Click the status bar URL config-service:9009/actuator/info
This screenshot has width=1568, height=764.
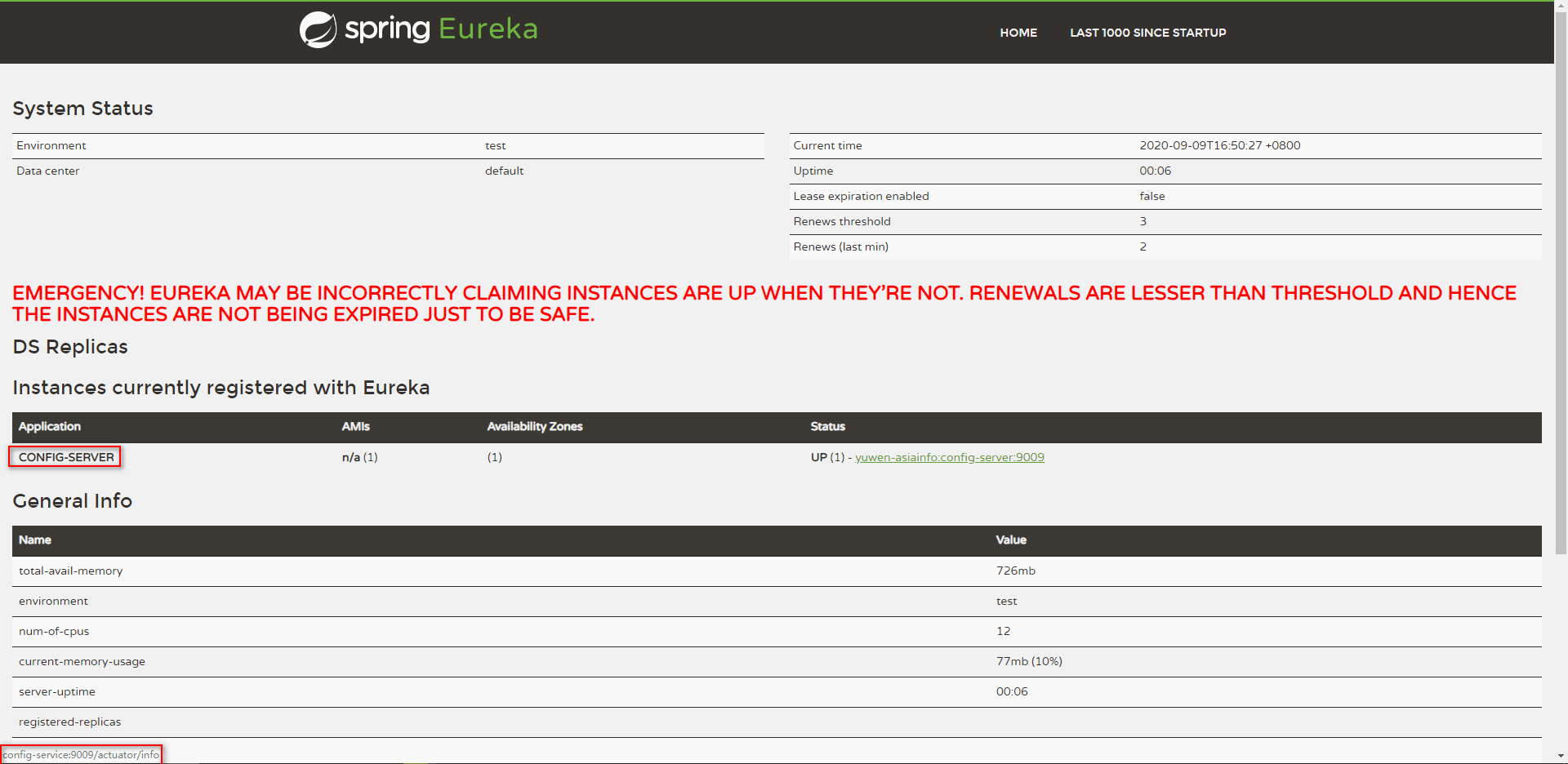(81, 755)
